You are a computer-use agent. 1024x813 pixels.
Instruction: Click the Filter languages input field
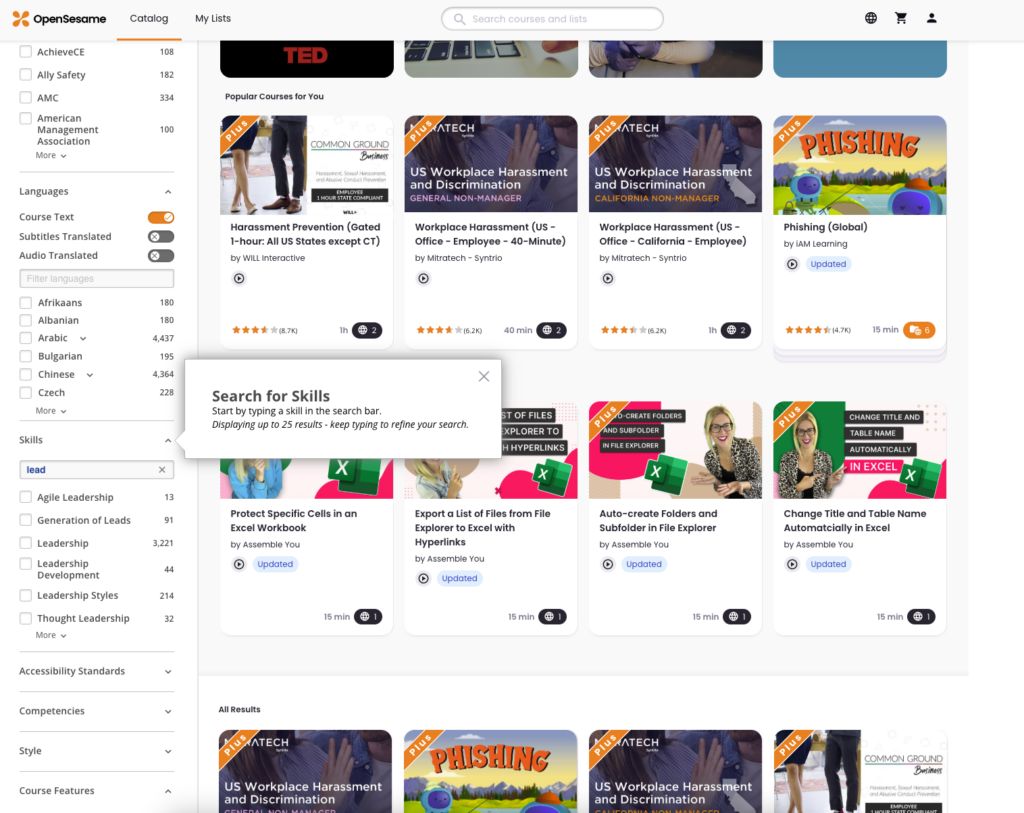(x=96, y=279)
